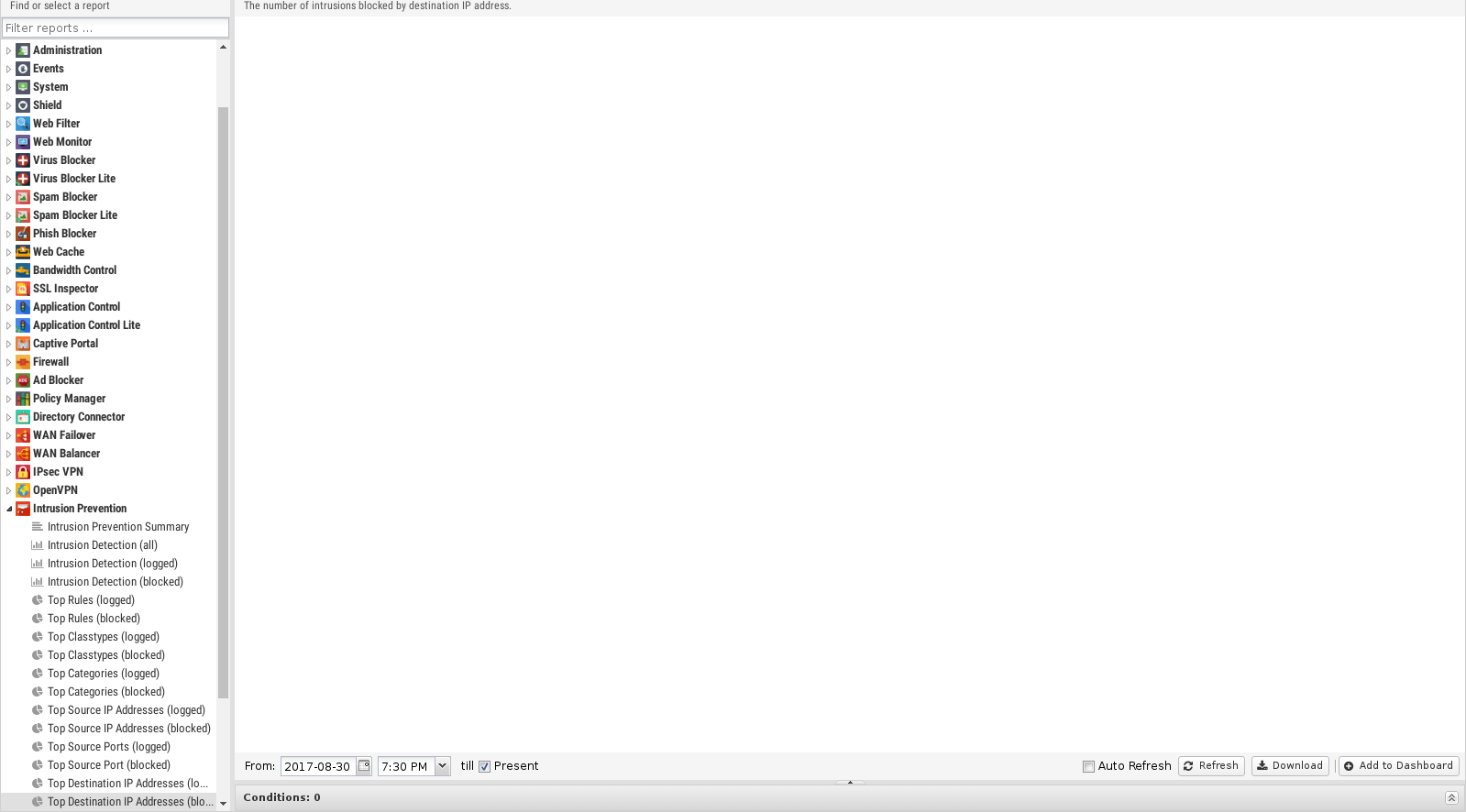Collapse the Intrusion Prevention tree node
Viewport: 1466px width, 812px height.
tap(8, 509)
